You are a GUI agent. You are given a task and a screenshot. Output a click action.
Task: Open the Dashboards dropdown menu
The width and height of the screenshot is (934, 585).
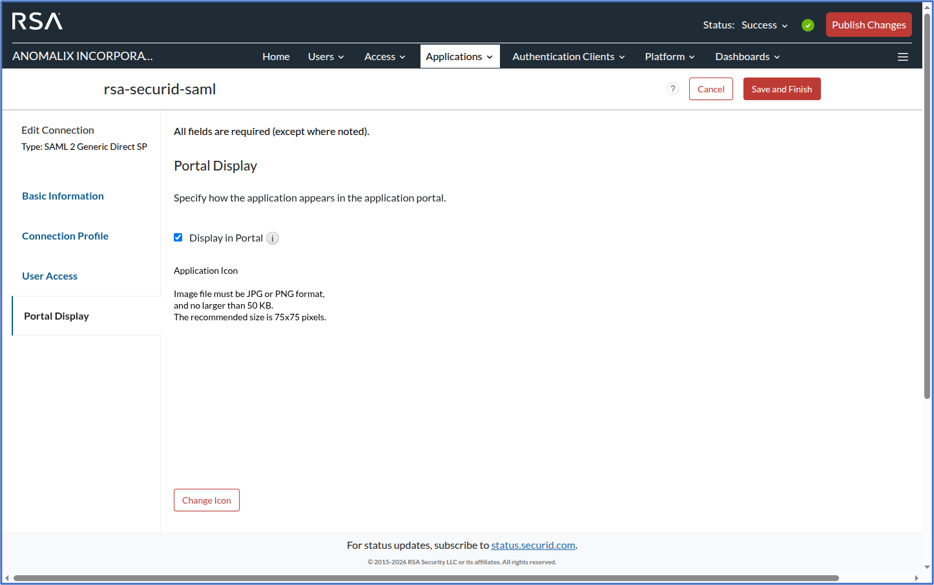747,57
